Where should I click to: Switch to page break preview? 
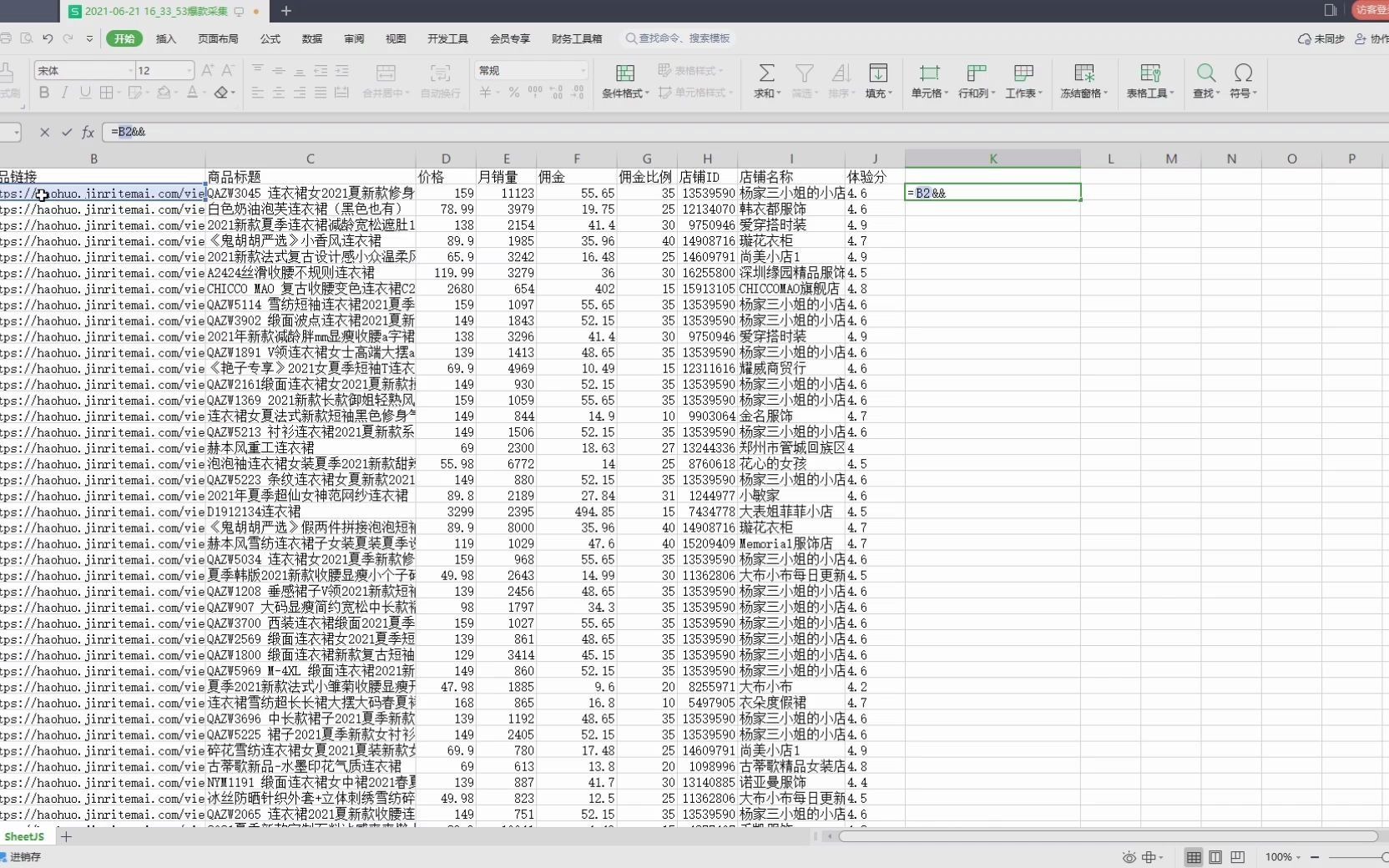click(x=1237, y=857)
